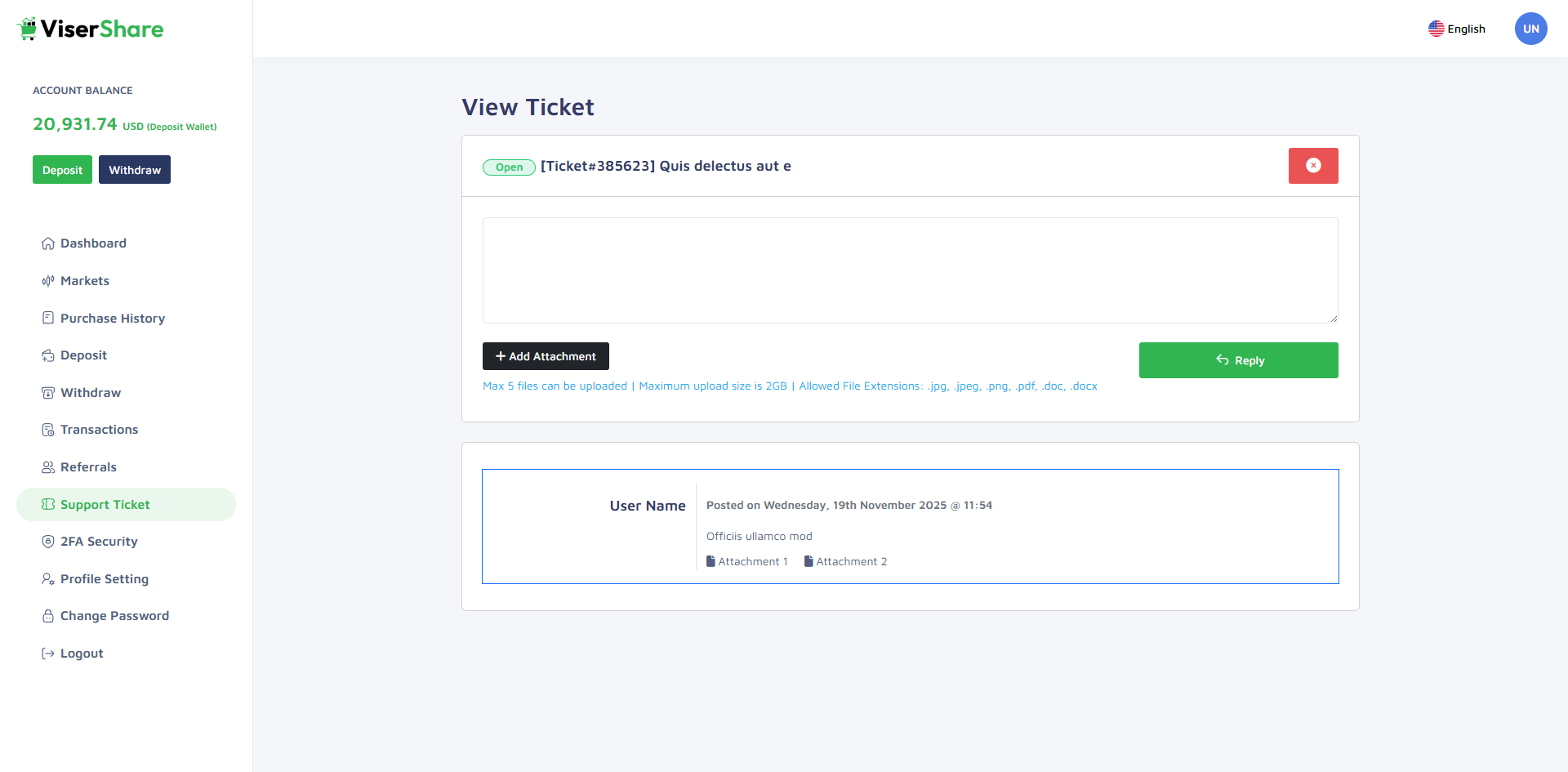This screenshot has height=772, width=1568.
Task: Click the Logout icon
Action: click(48, 654)
